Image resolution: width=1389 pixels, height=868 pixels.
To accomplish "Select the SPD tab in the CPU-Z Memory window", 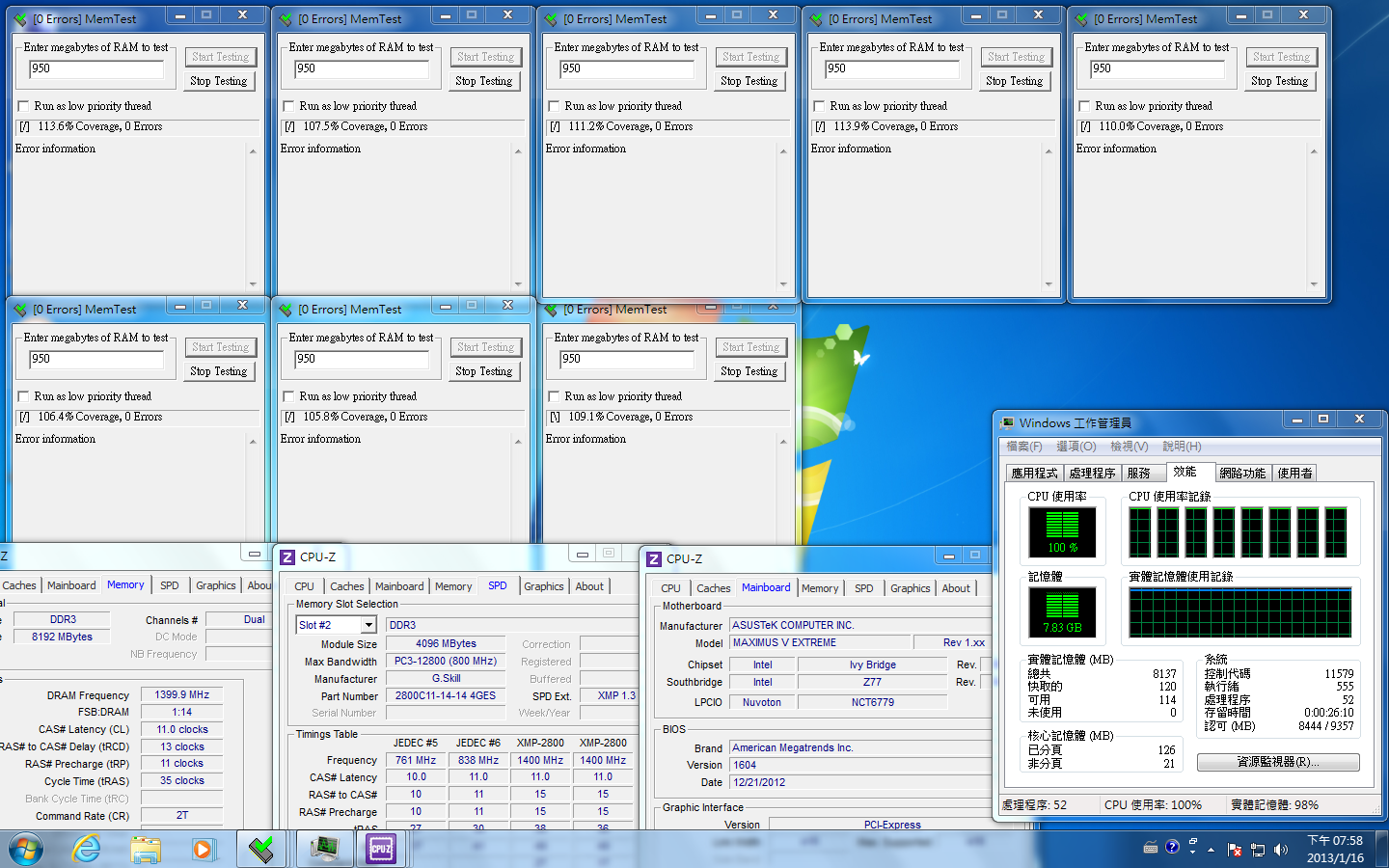I will (170, 585).
